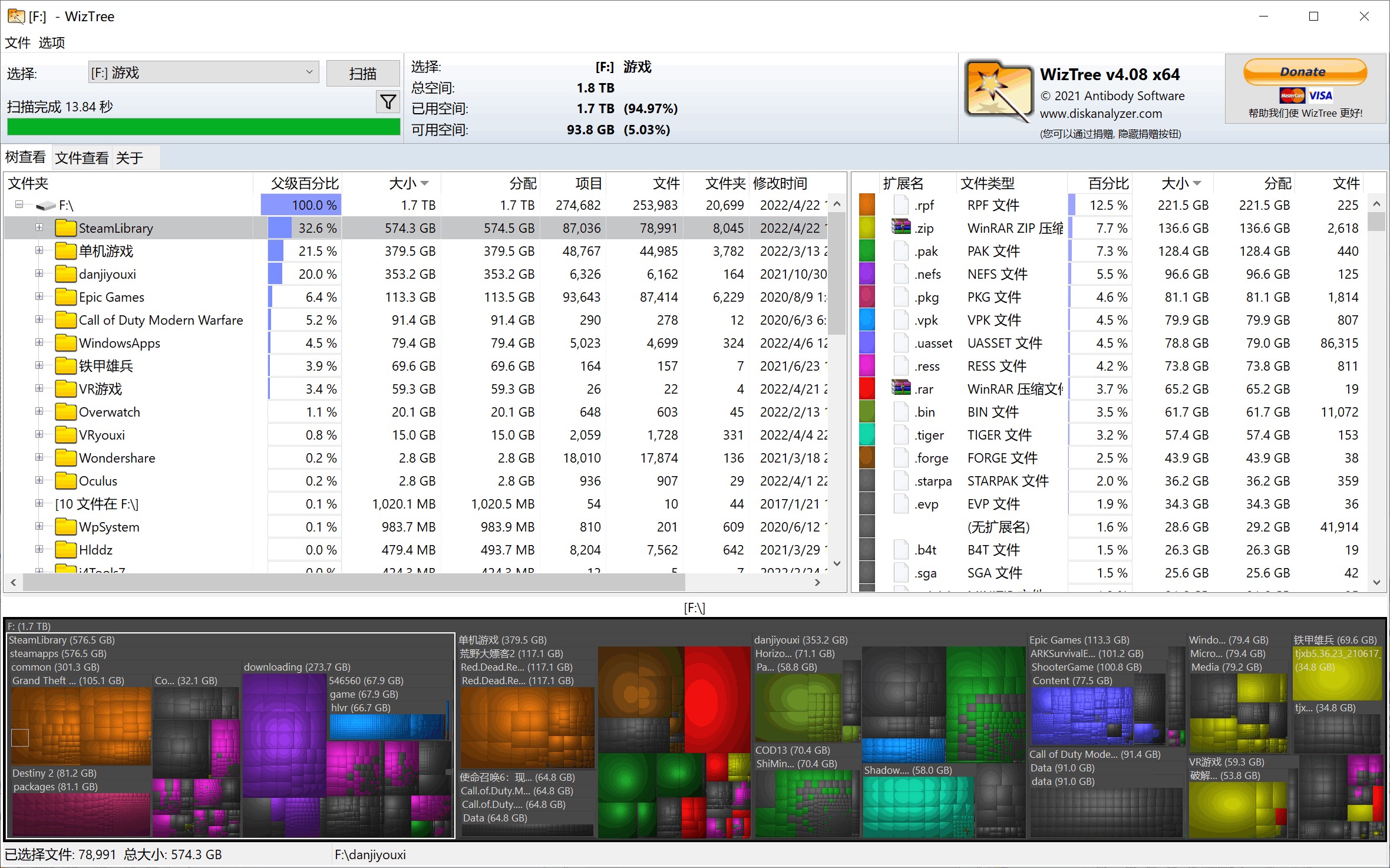Click the red .rar color swatch

(x=867, y=389)
